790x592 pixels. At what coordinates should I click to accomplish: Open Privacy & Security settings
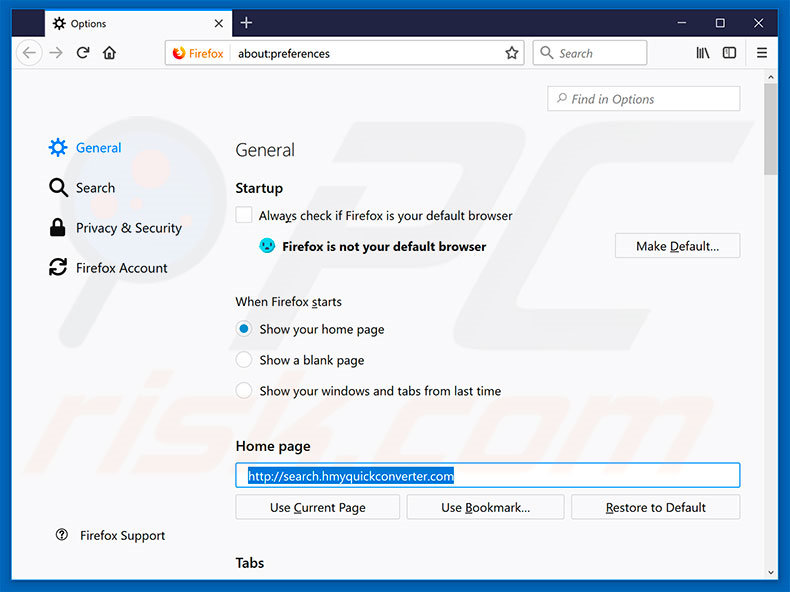pyautogui.click(x=115, y=228)
